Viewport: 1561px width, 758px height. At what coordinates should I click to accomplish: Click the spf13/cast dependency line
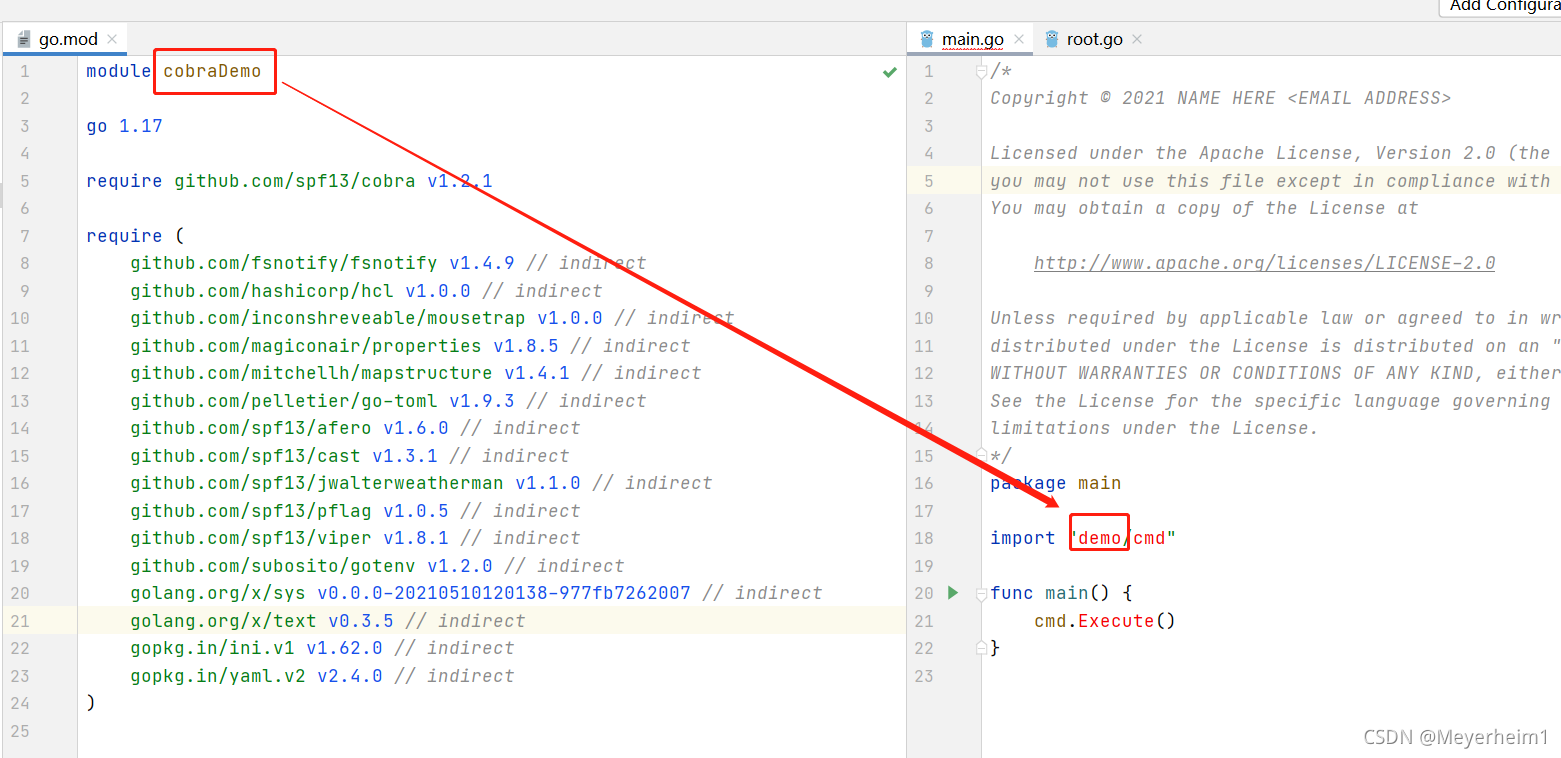pyautogui.click(x=349, y=456)
